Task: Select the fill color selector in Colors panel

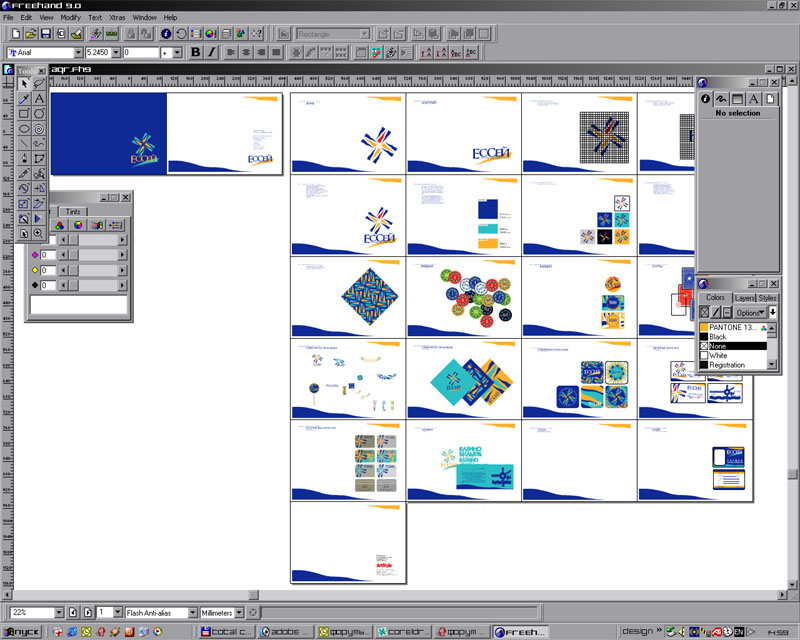Action: point(705,312)
